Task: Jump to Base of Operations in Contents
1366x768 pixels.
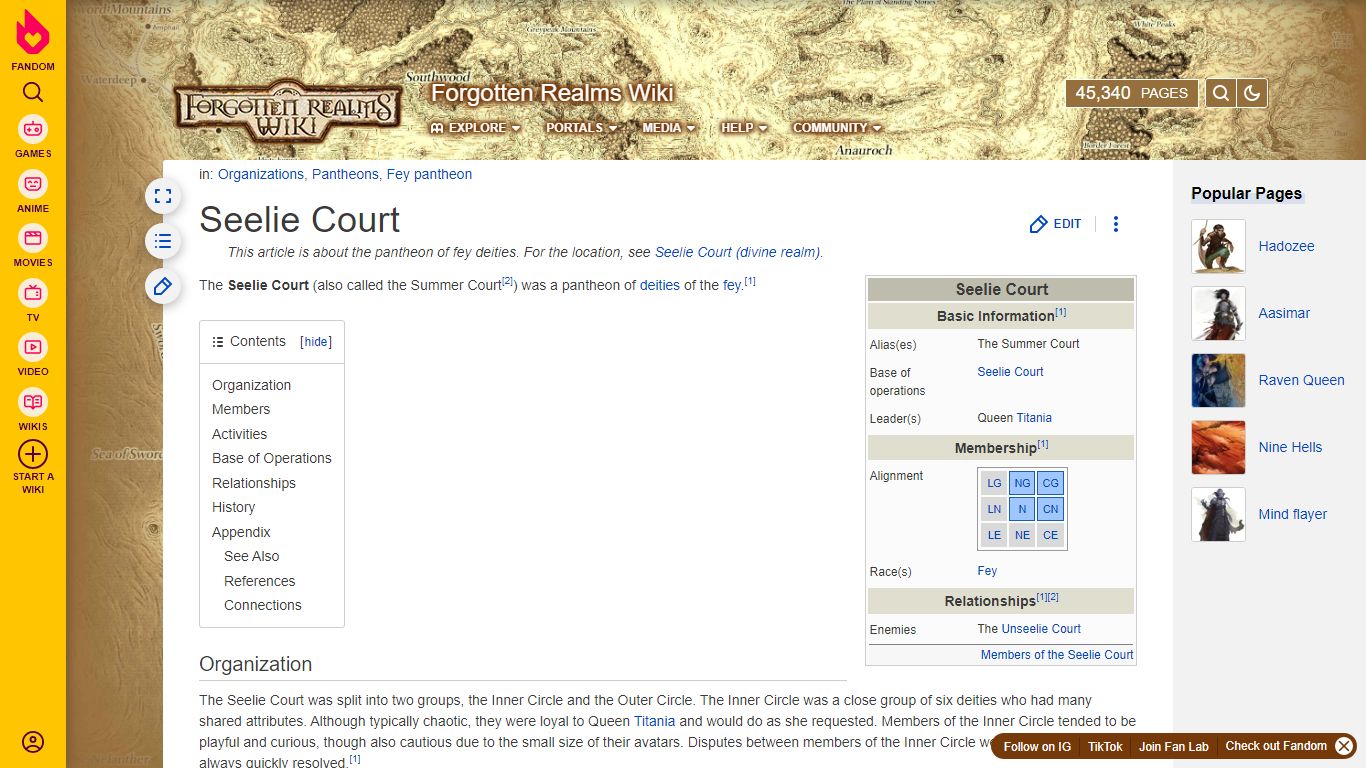Action: click(x=271, y=458)
